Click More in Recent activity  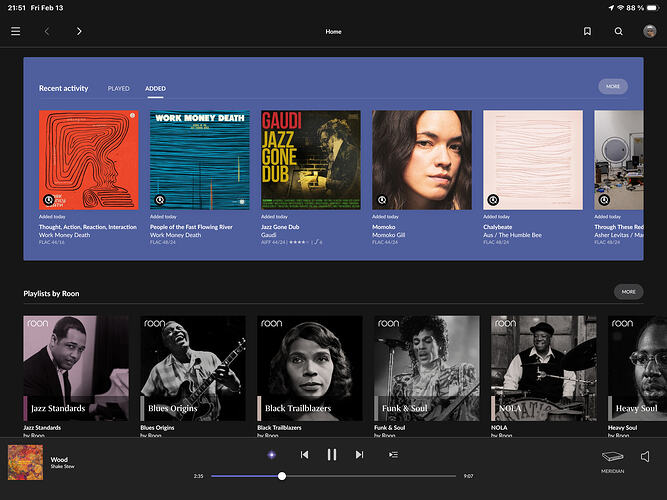pyautogui.click(x=613, y=87)
